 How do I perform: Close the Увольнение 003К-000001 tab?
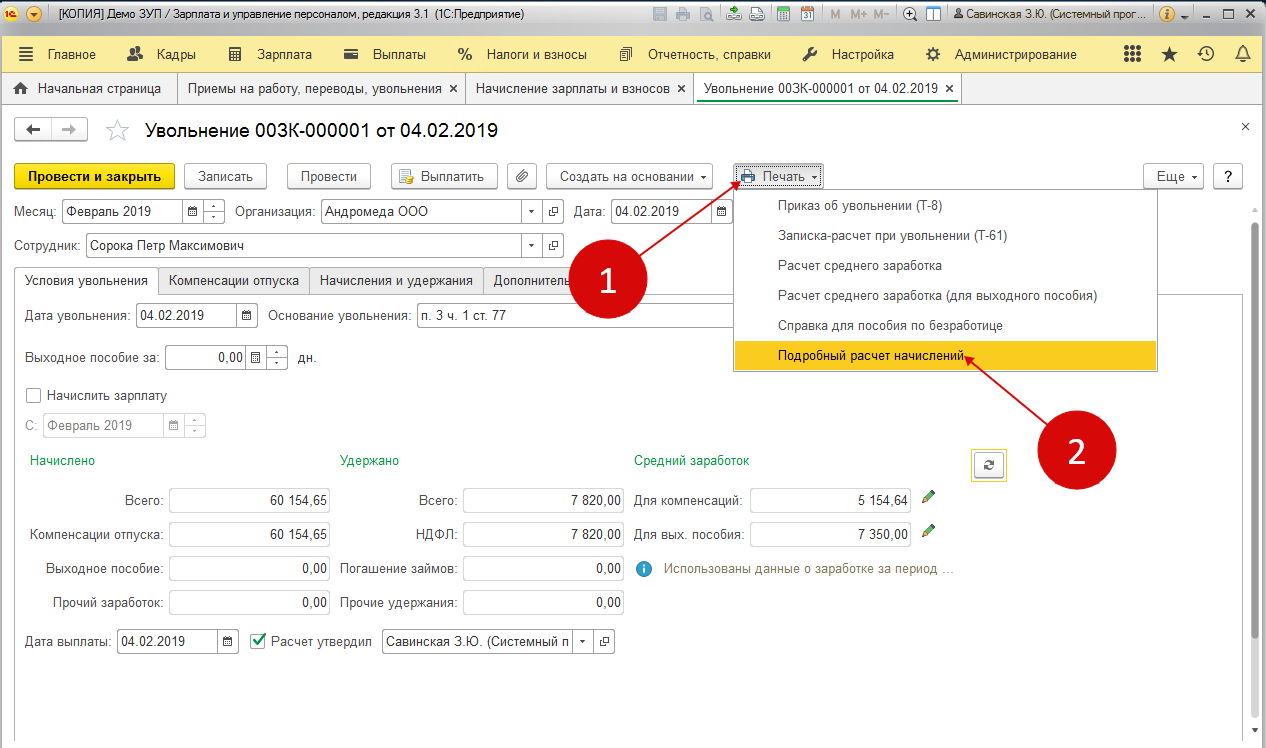[x=949, y=88]
